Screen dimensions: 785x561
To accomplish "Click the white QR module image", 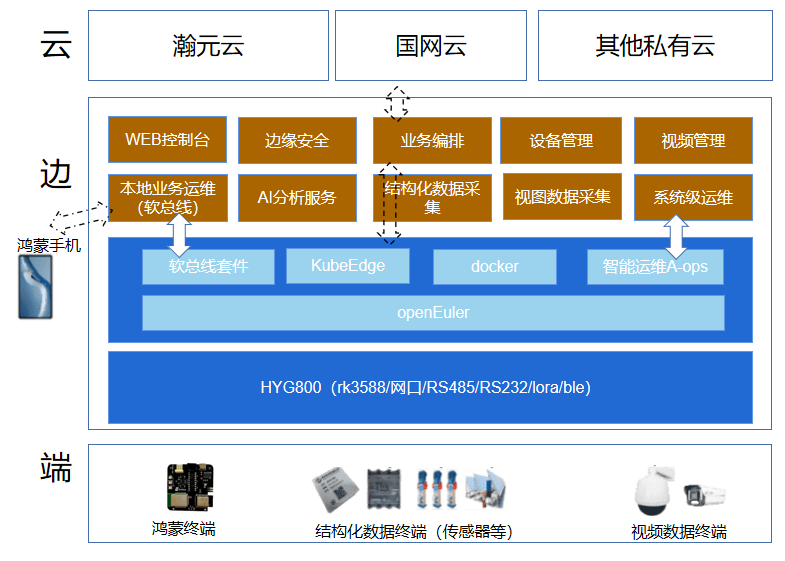I will tap(335, 489).
